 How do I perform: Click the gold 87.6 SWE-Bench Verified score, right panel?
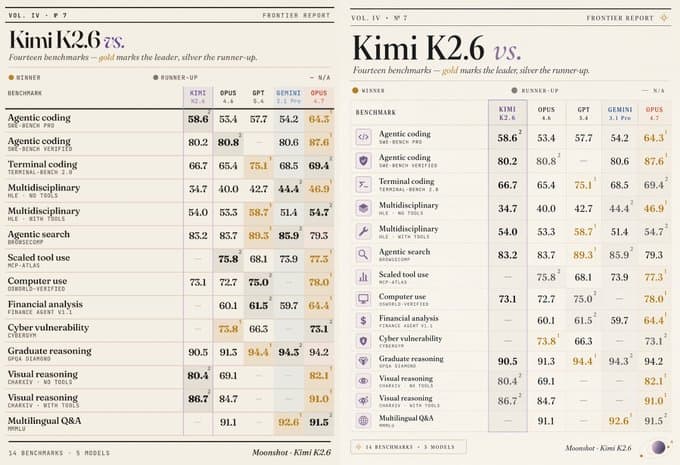(x=654, y=161)
